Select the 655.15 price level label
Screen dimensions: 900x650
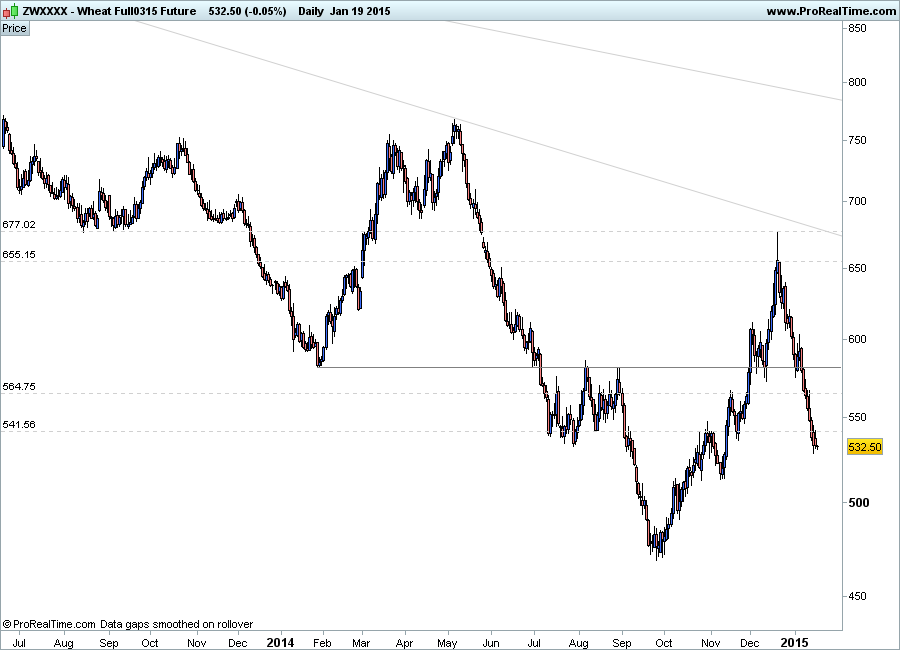click(19, 255)
